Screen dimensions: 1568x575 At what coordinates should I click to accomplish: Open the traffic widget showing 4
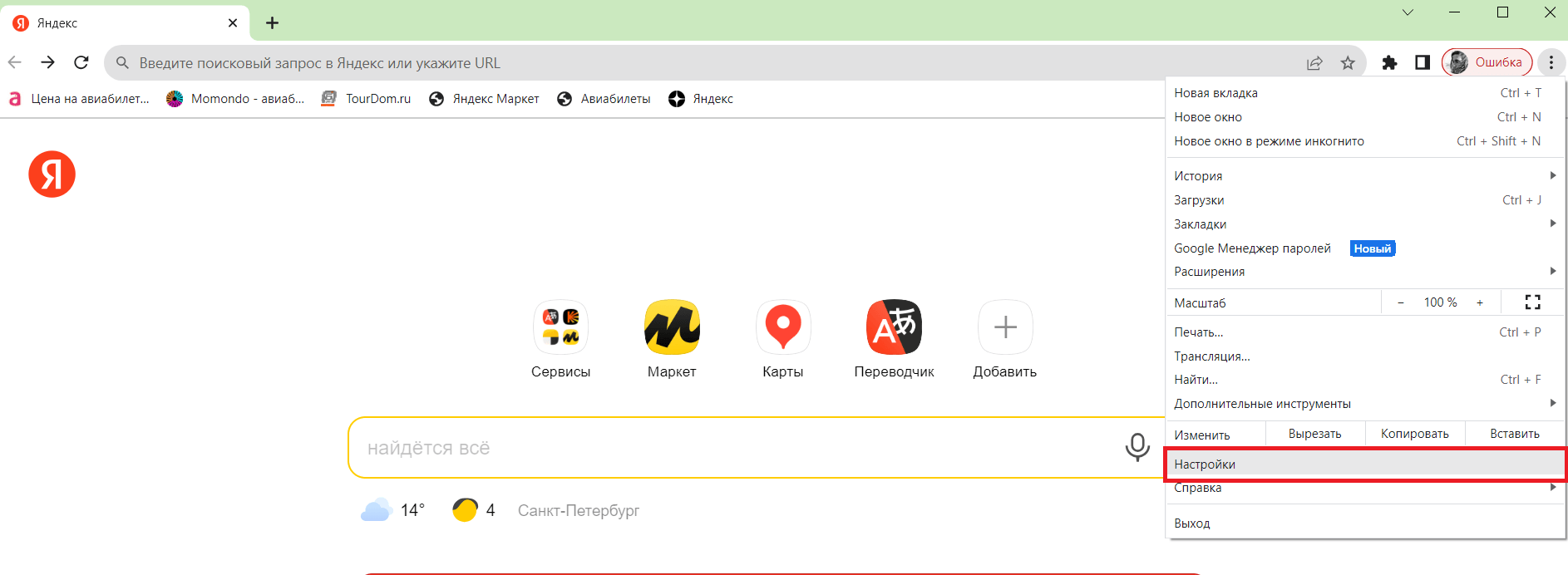[x=474, y=510]
